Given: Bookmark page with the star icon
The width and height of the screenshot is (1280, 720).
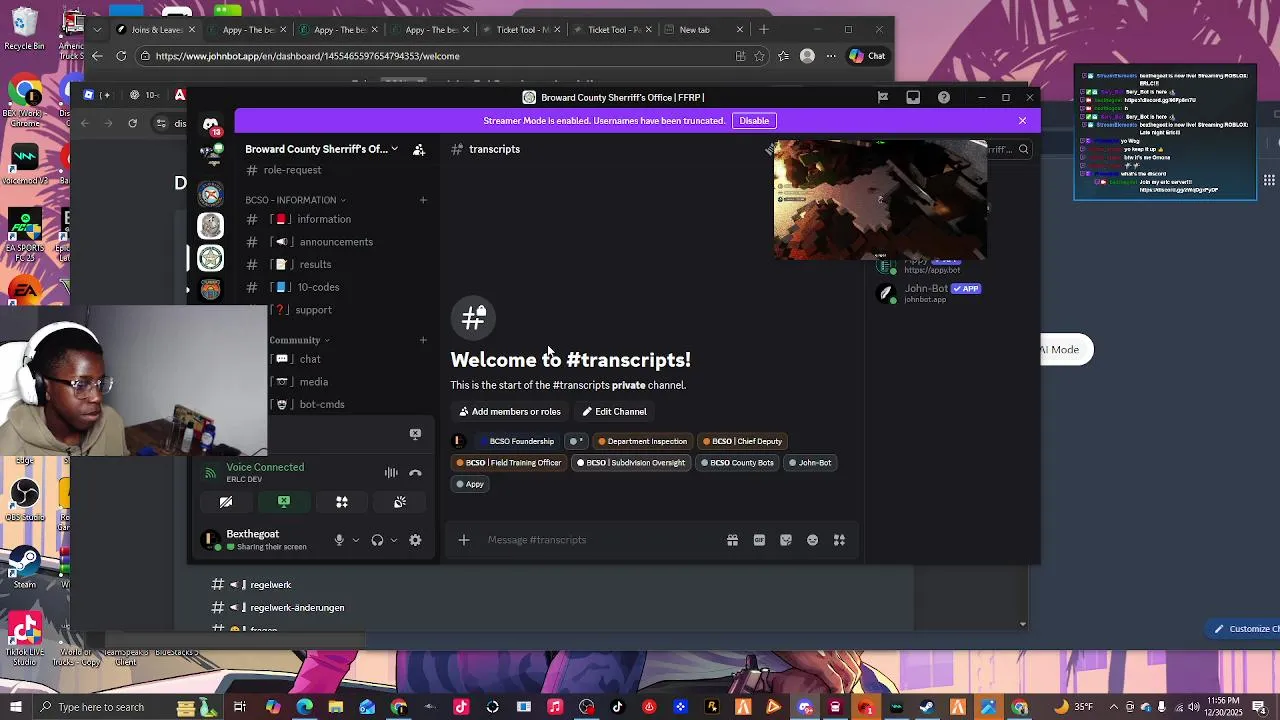Looking at the screenshot, I should [x=760, y=56].
